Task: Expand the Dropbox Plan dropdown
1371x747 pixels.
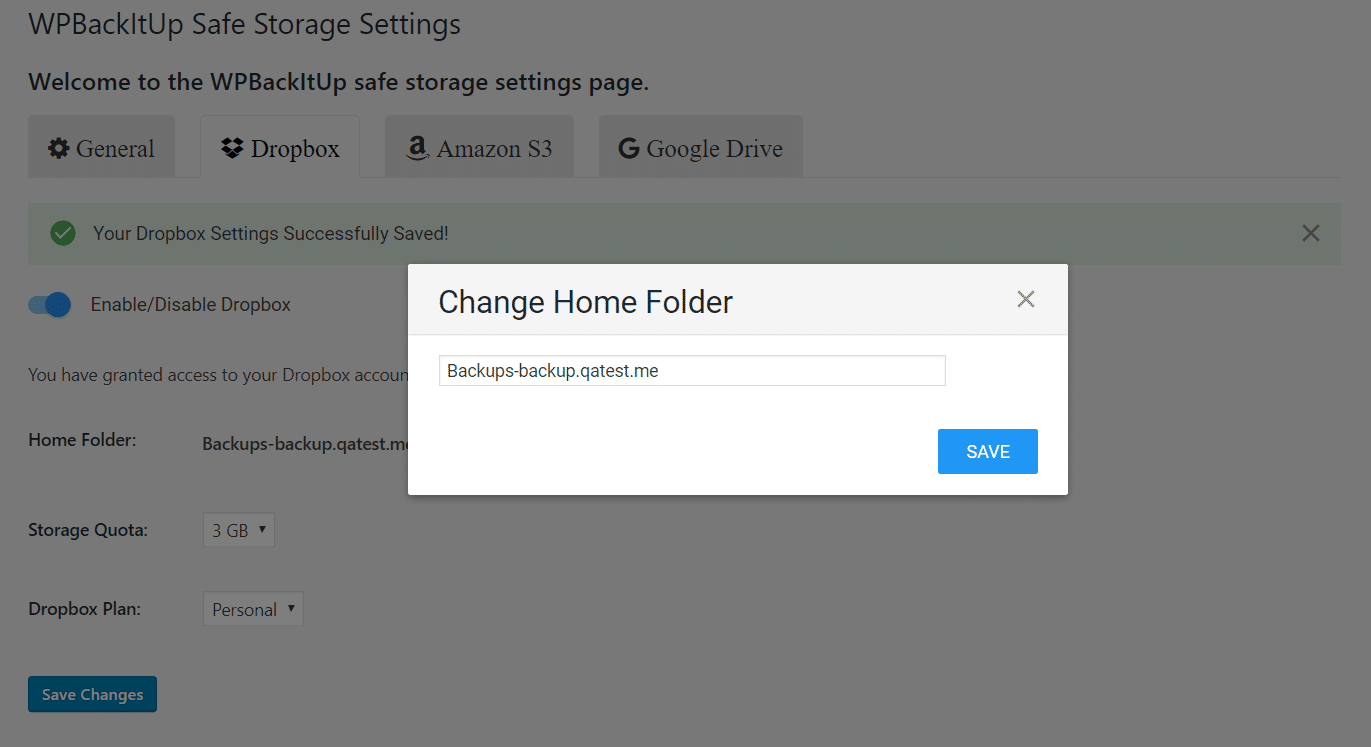Action: (x=253, y=609)
